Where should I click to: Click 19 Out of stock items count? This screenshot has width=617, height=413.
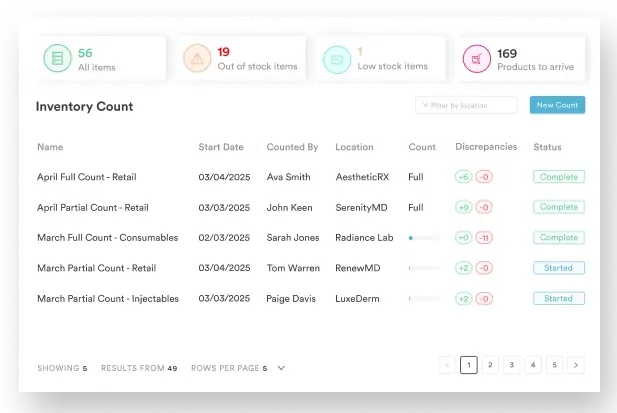[224, 52]
